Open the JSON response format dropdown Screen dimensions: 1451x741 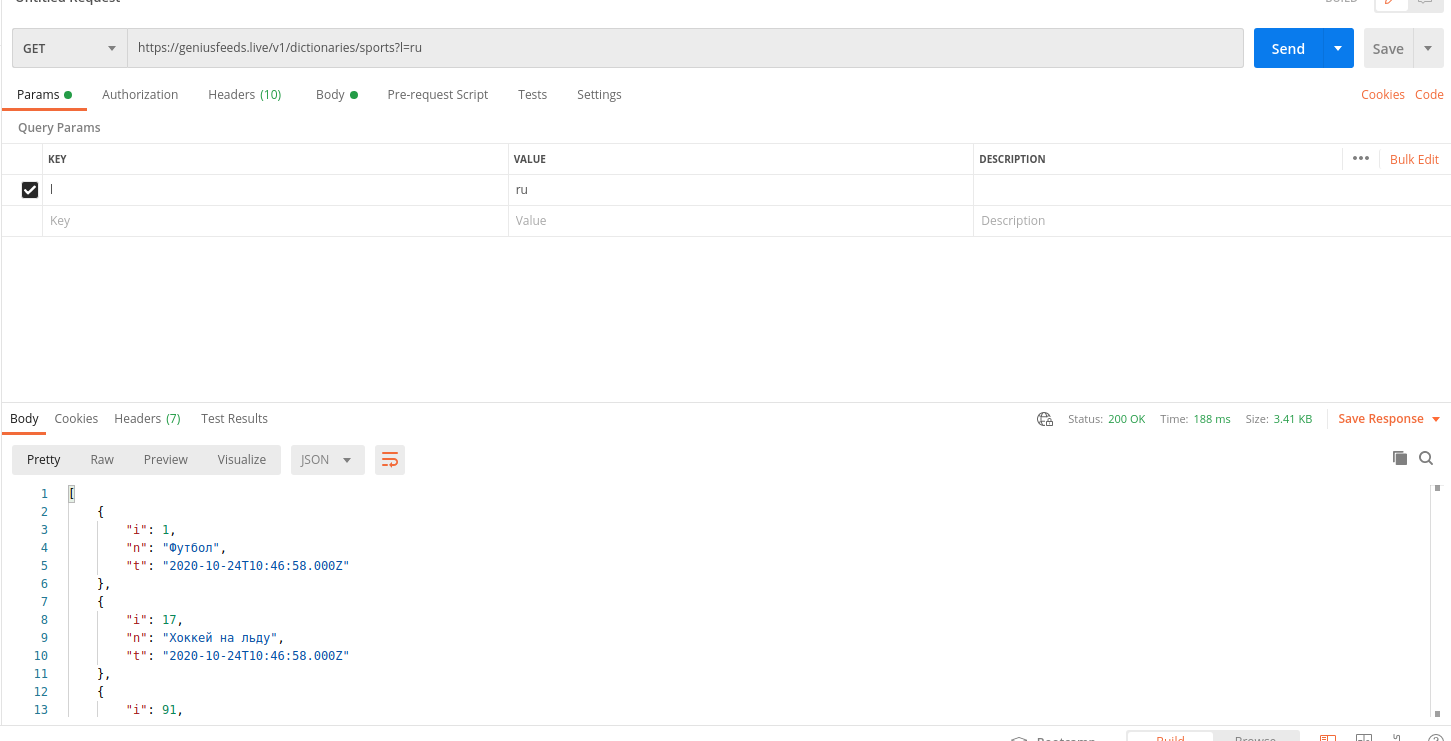pos(327,459)
